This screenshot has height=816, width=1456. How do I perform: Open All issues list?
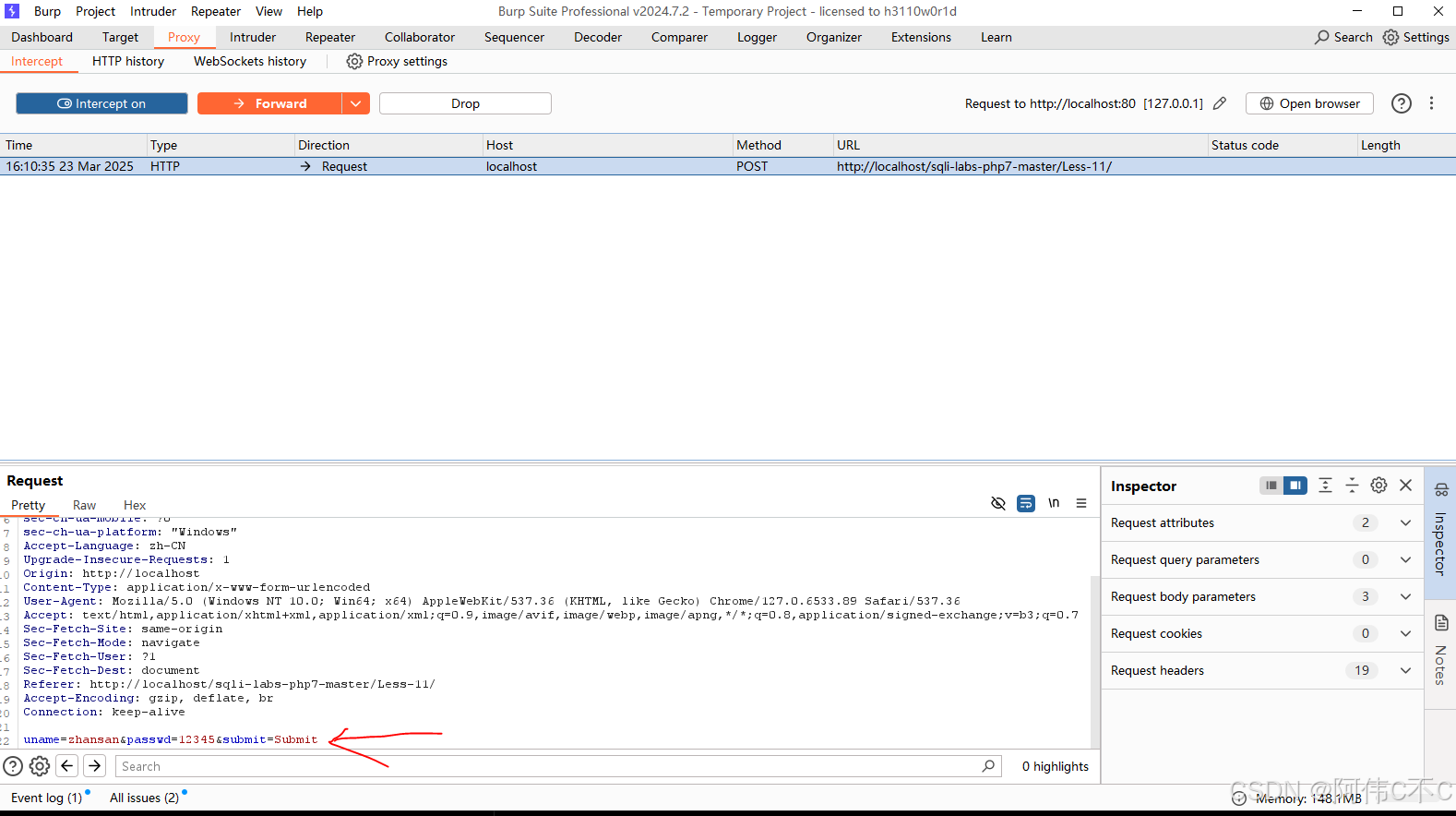pyautogui.click(x=145, y=798)
